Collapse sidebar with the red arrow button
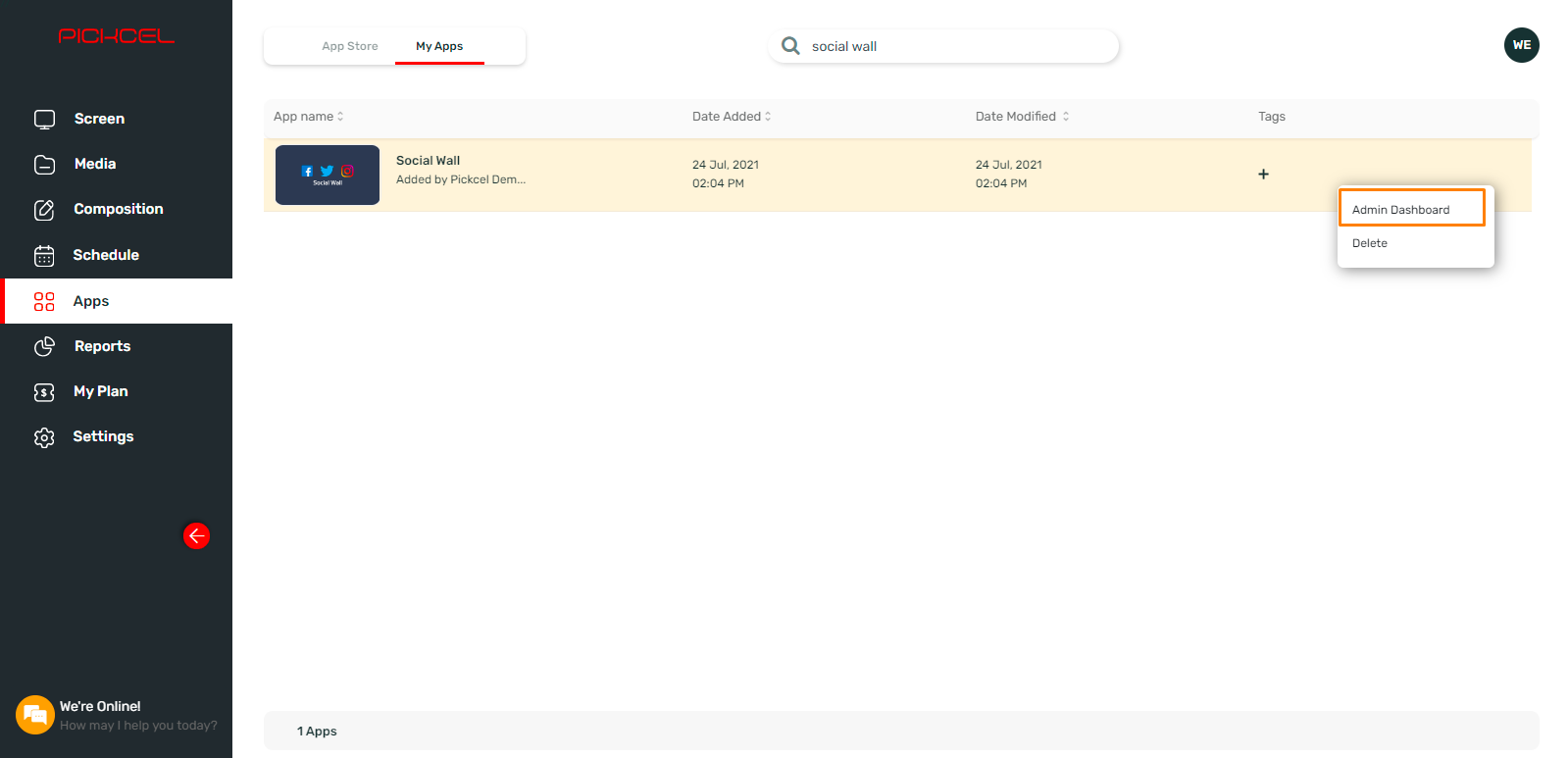Screen dimensions: 1568x758 coord(196,535)
